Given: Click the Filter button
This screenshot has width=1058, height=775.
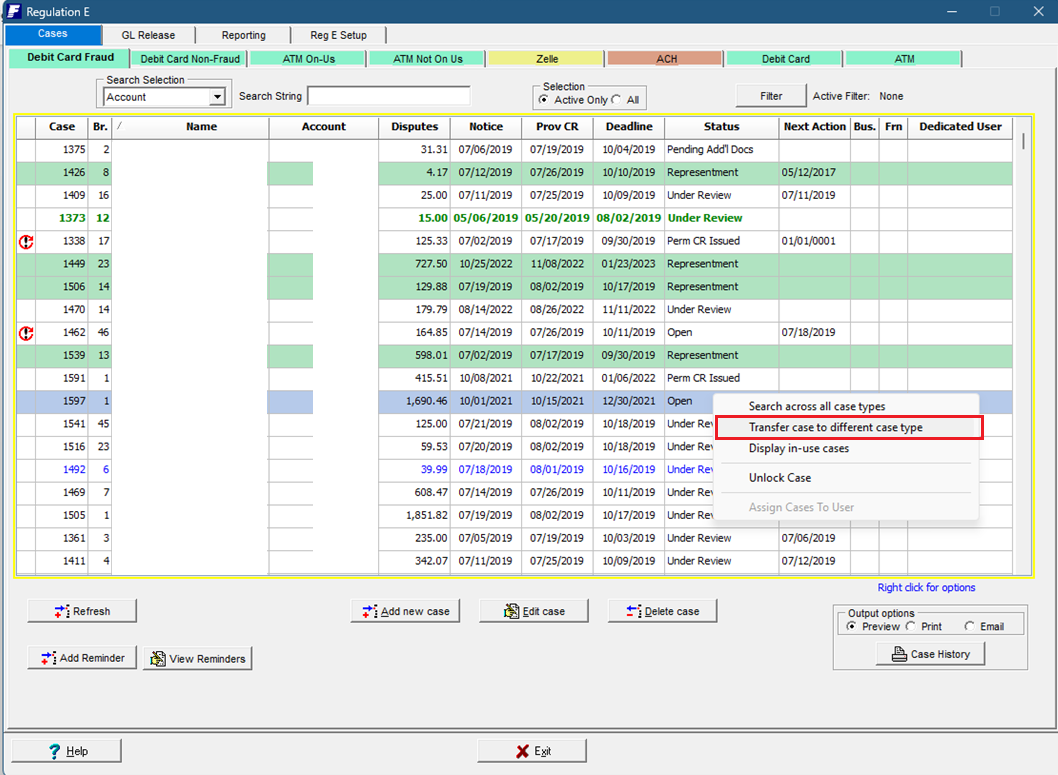Looking at the screenshot, I should click(771, 96).
